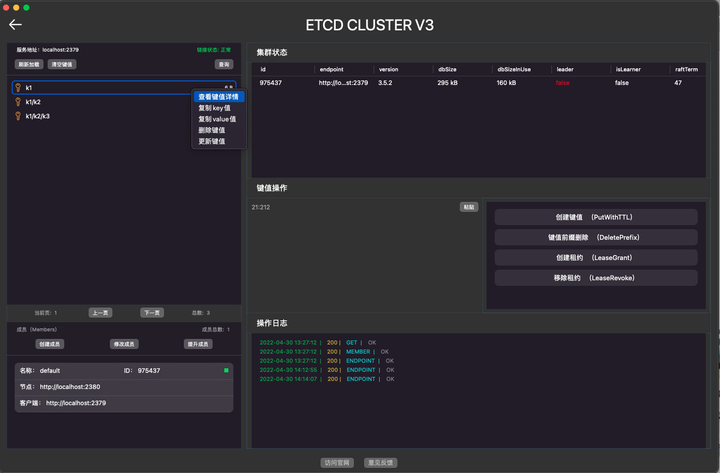Click the green status square of default member
Viewport: 720px width, 473px height.
point(226,370)
